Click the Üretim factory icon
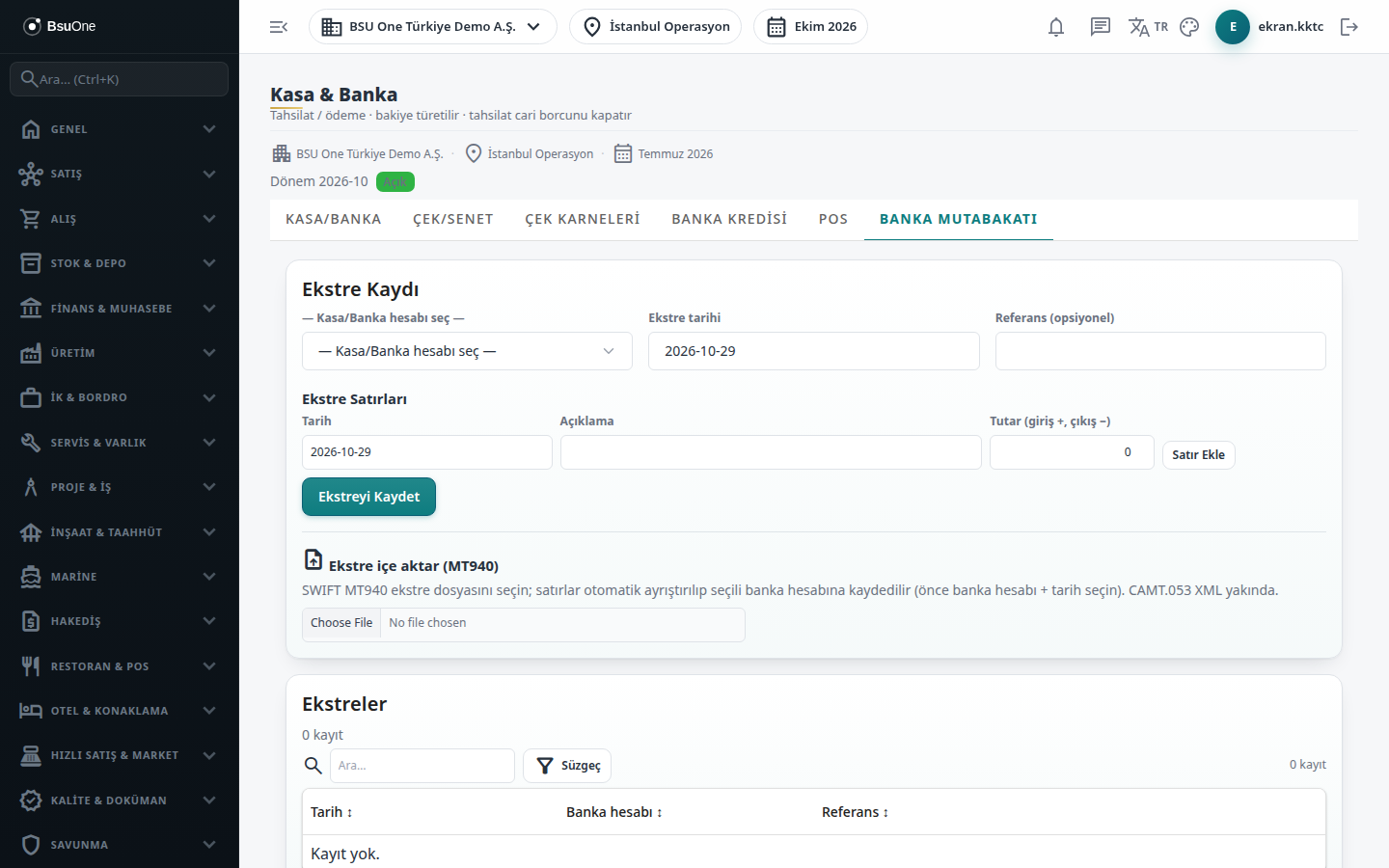1389x868 pixels. (x=31, y=353)
